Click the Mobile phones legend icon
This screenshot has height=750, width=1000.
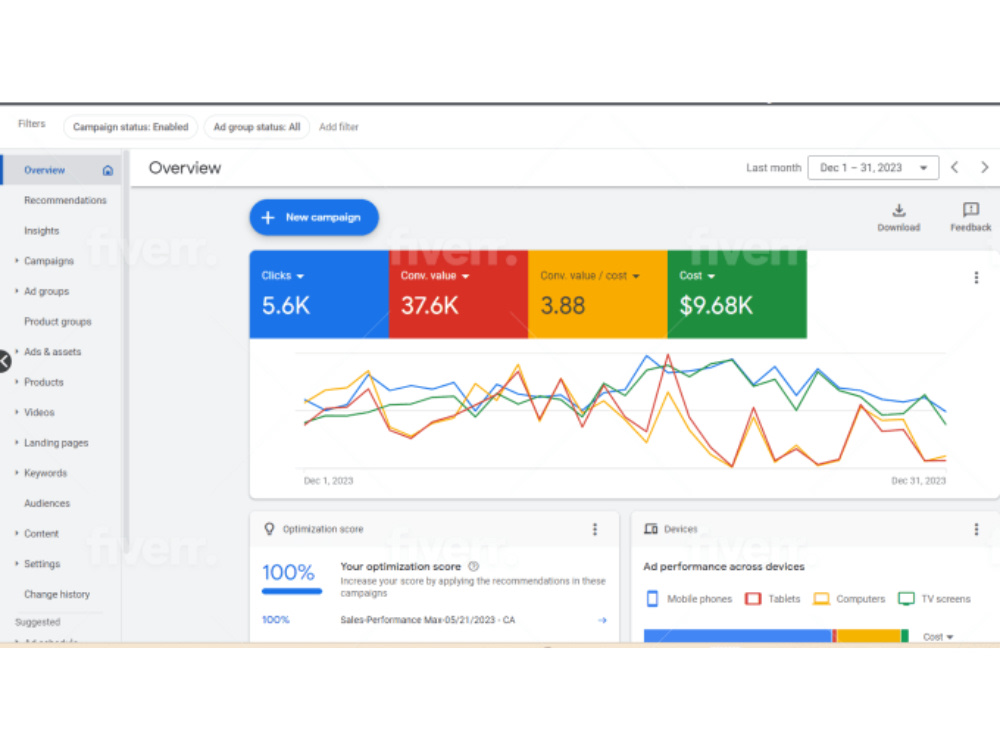652,599
